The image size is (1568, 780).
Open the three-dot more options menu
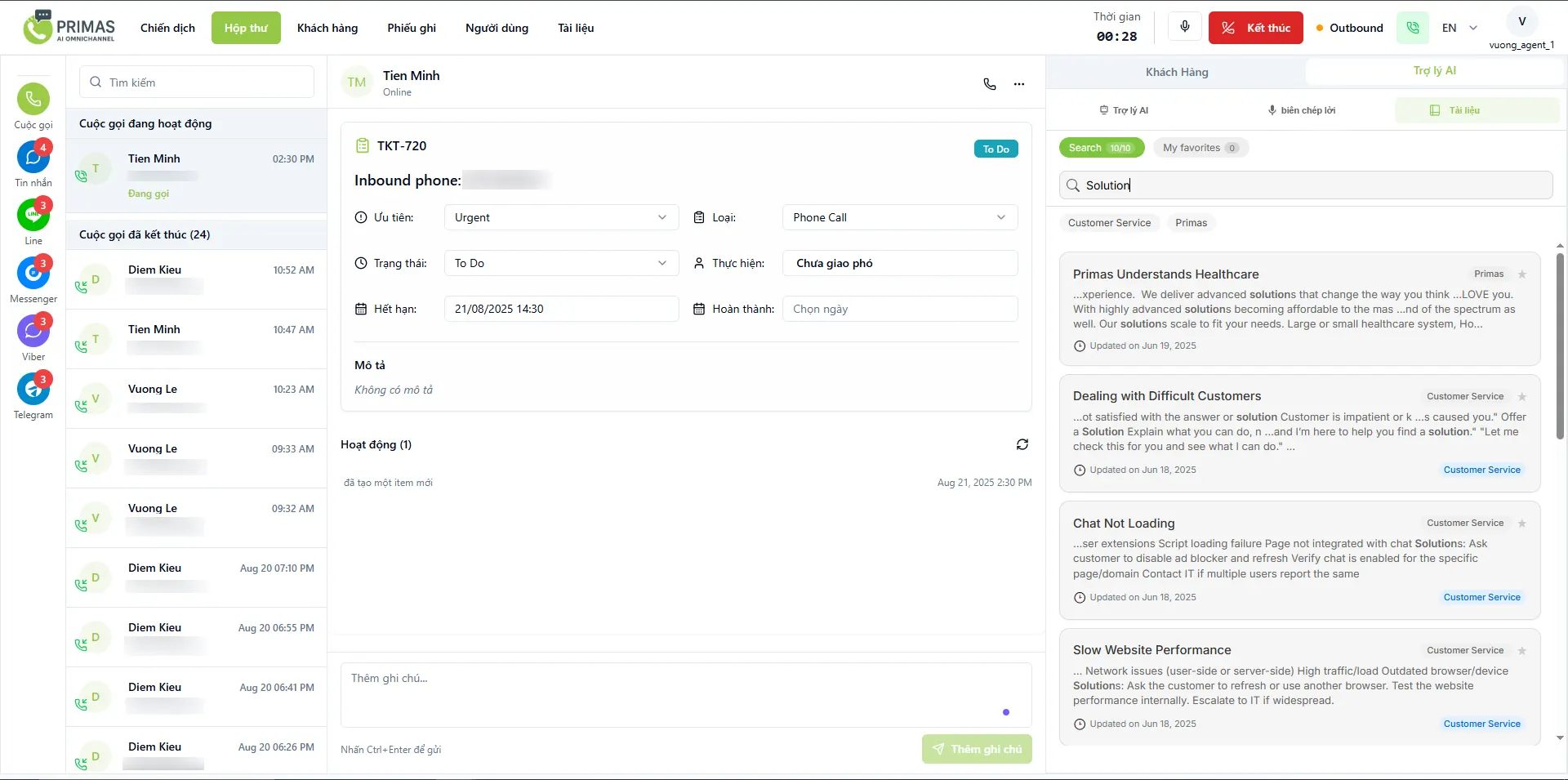(1018, 84)
